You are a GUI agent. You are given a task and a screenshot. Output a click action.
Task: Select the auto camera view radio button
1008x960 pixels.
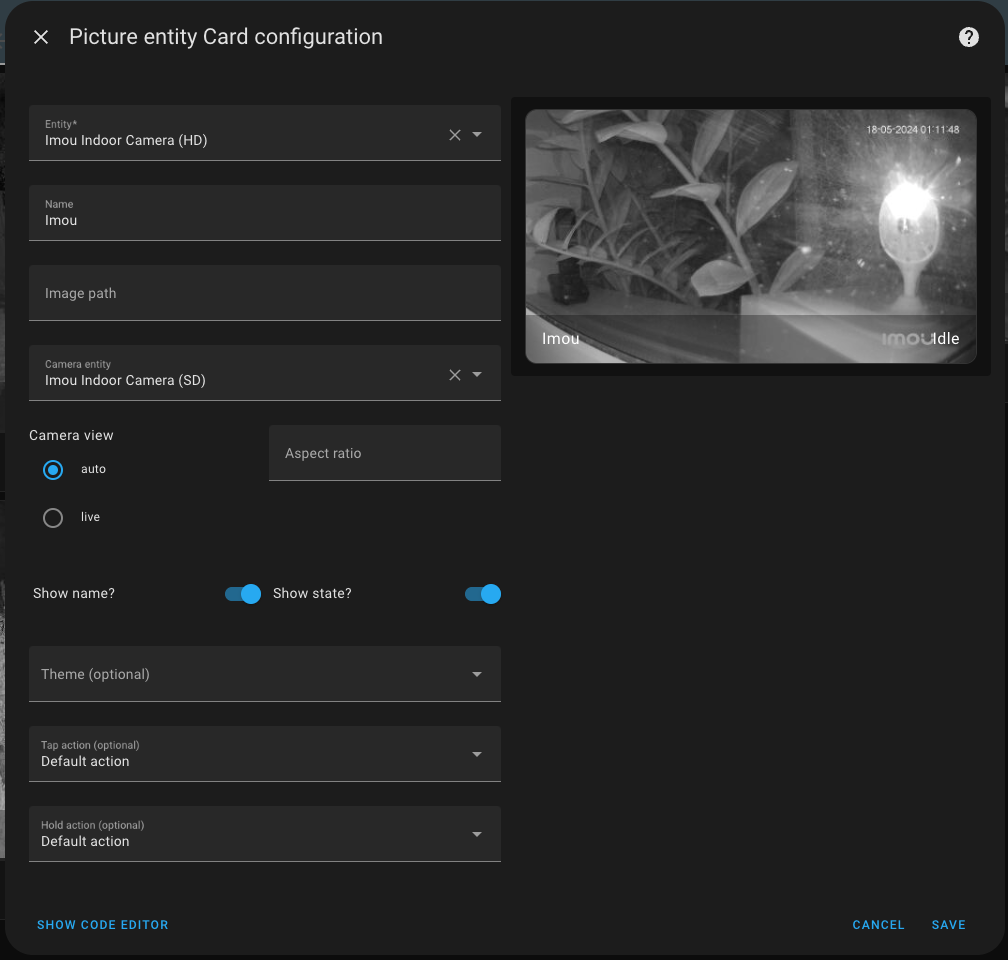click(x=52, y=469)
